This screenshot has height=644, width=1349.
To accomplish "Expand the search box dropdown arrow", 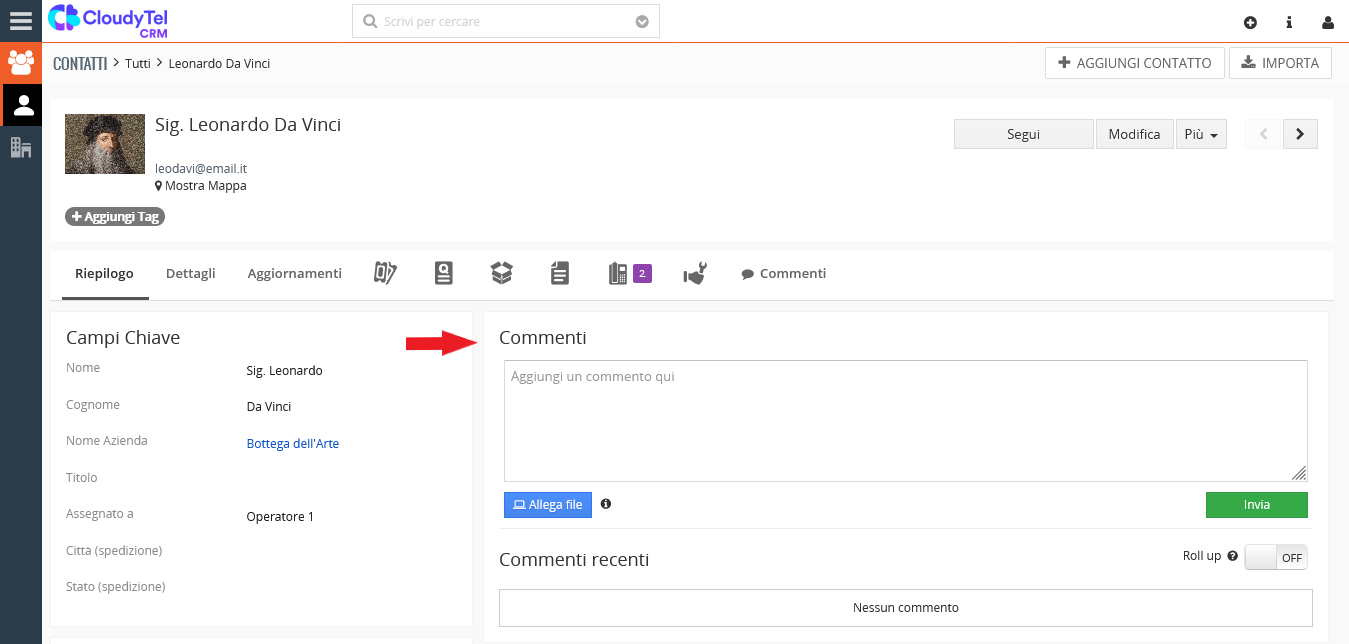I will tap(642, 21).
